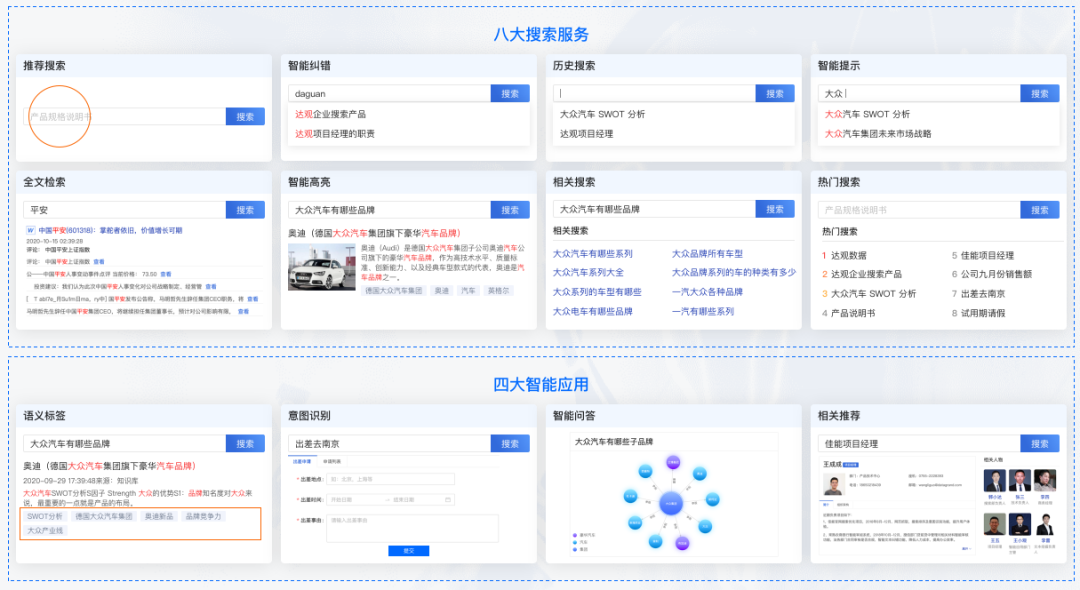Click hot search item 佳能项目经理
The height and width of the screenshot is (590, 1080).
pyautogui.click(x=987, y=255)
